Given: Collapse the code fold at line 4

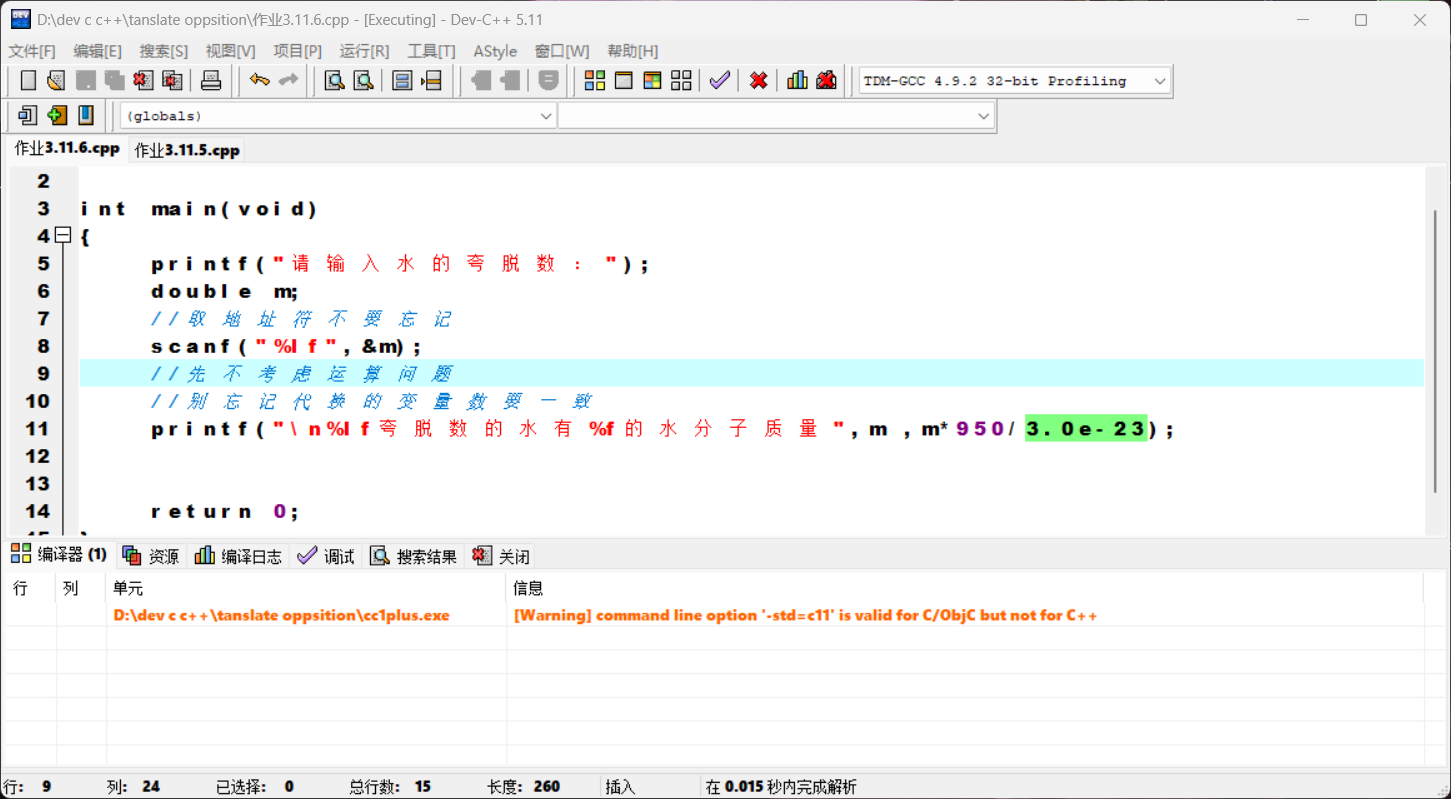Looking at the screenshot, I should click(63, 236).
